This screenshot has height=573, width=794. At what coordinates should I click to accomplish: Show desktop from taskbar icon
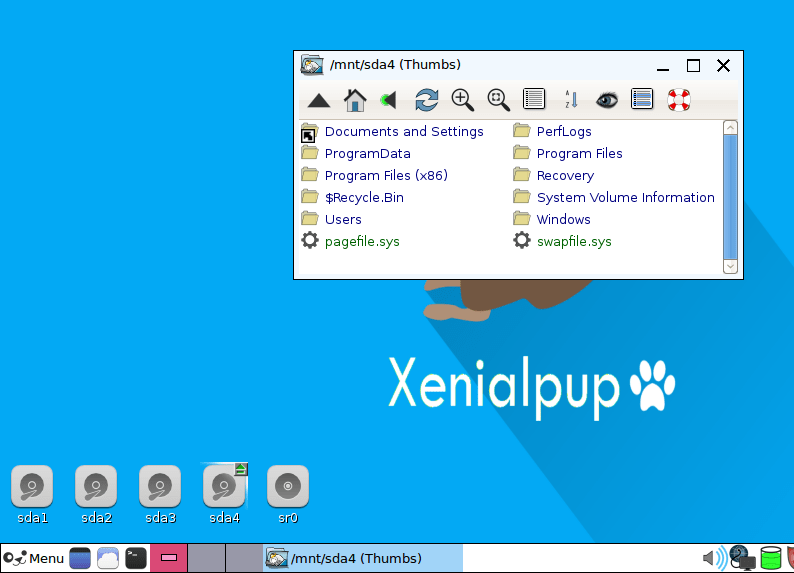pos(80,558)
